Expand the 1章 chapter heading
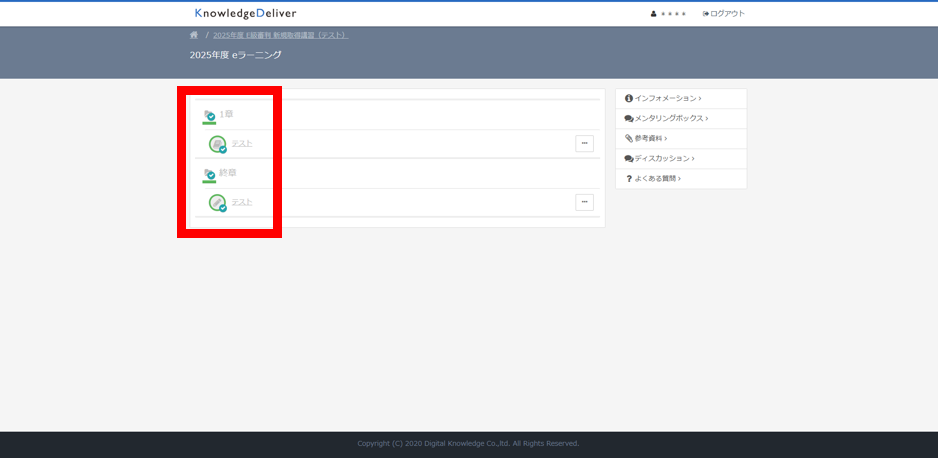The image size is (938, 458). pos(227,114)
